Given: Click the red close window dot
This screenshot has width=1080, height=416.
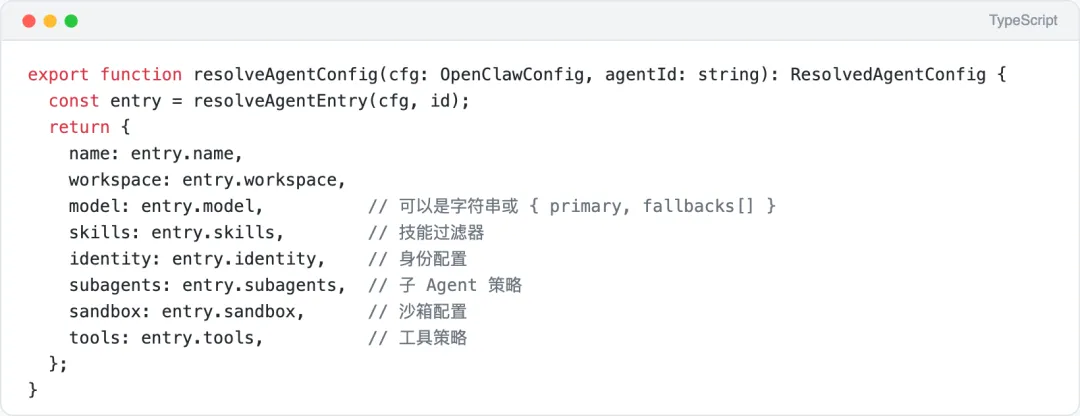Looking at the screenshot, I should click(27, 21).
